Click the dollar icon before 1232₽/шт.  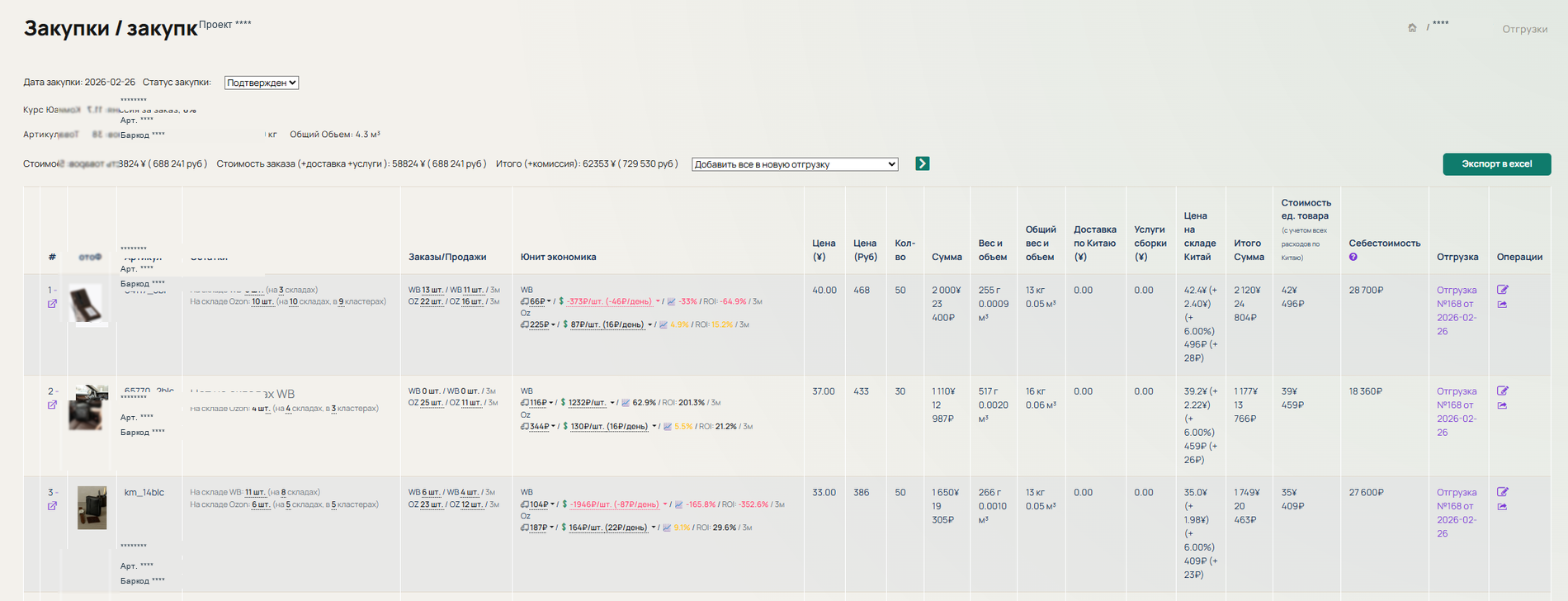click(x=563, y=403)
